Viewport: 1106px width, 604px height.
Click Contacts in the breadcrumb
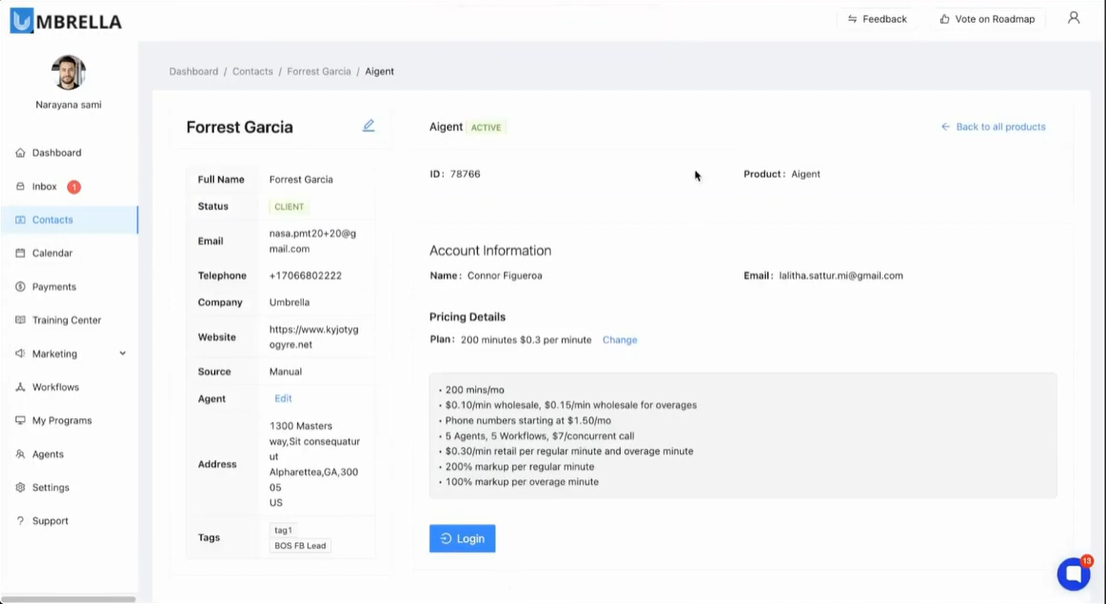(252, 72)
